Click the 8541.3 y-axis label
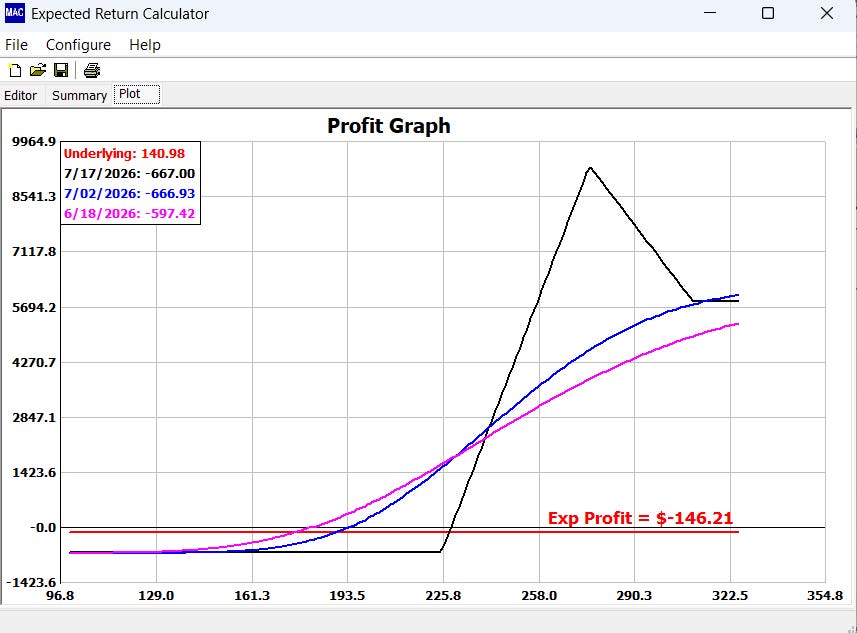Image resolution: width=857 pixels, height=633 pixels. pyautogui.click(x=34, y=196)
